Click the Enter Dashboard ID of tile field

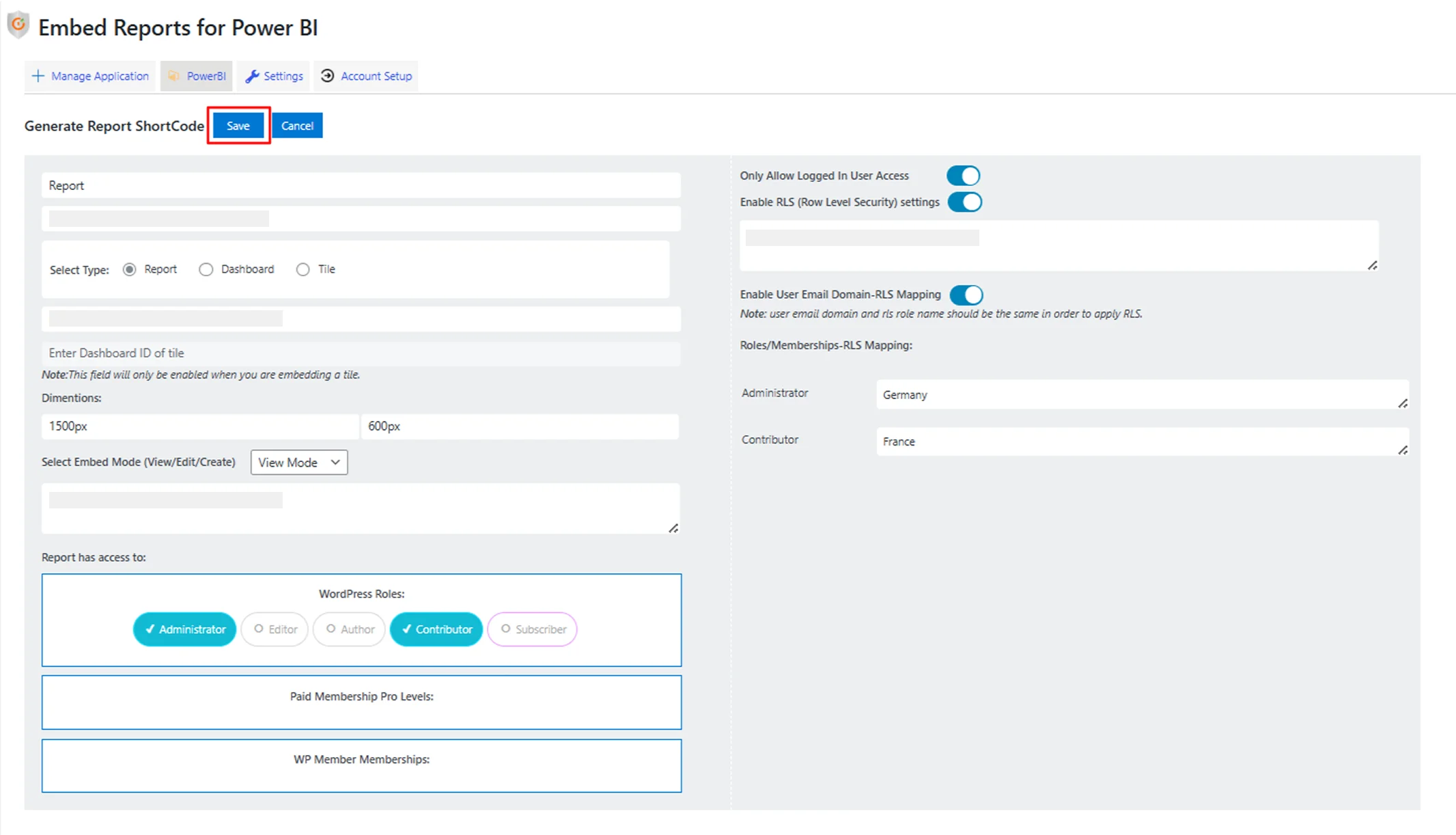click(361, 353)
